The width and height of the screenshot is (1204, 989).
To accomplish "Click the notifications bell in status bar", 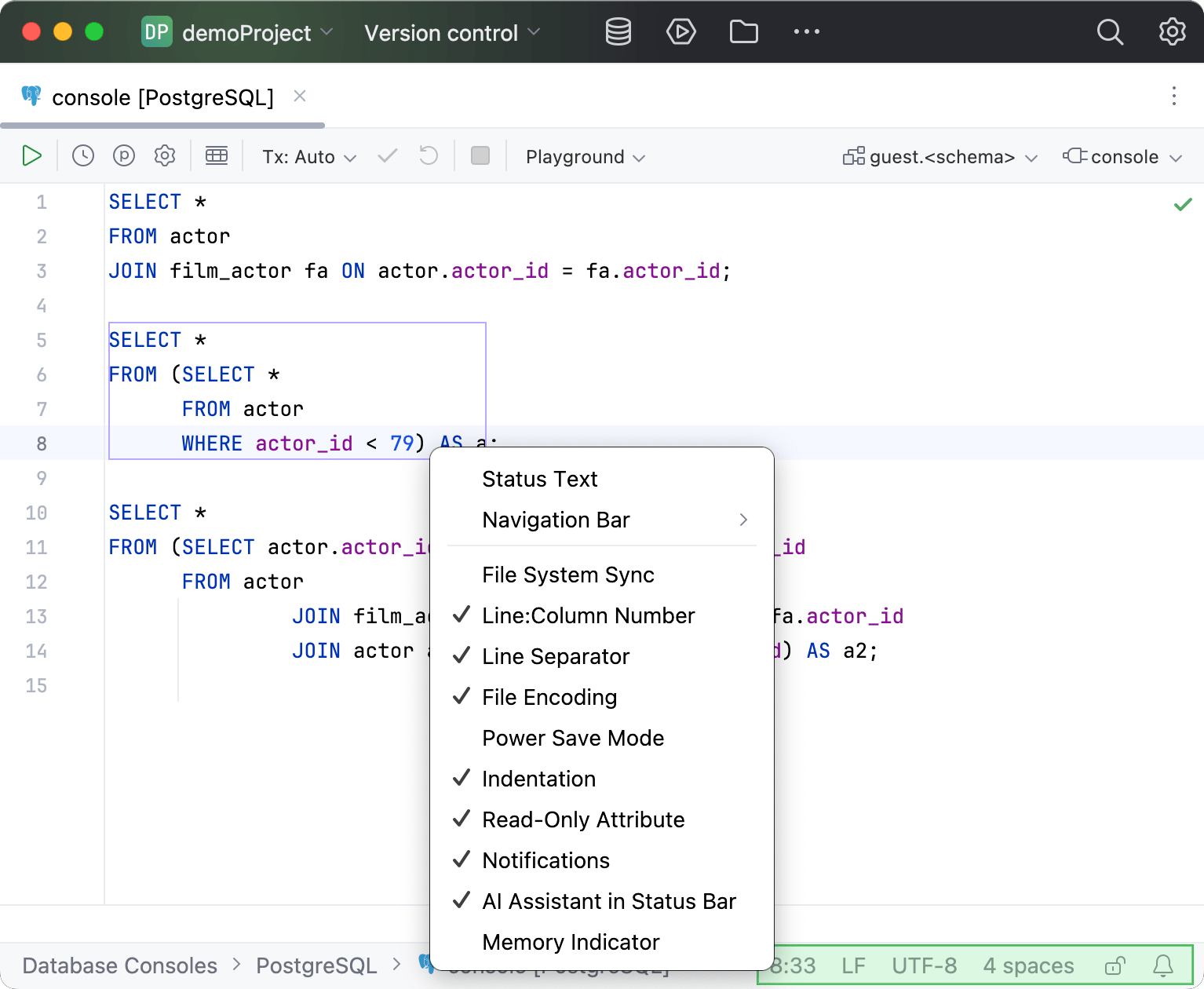I will (x=1162, y=965).
